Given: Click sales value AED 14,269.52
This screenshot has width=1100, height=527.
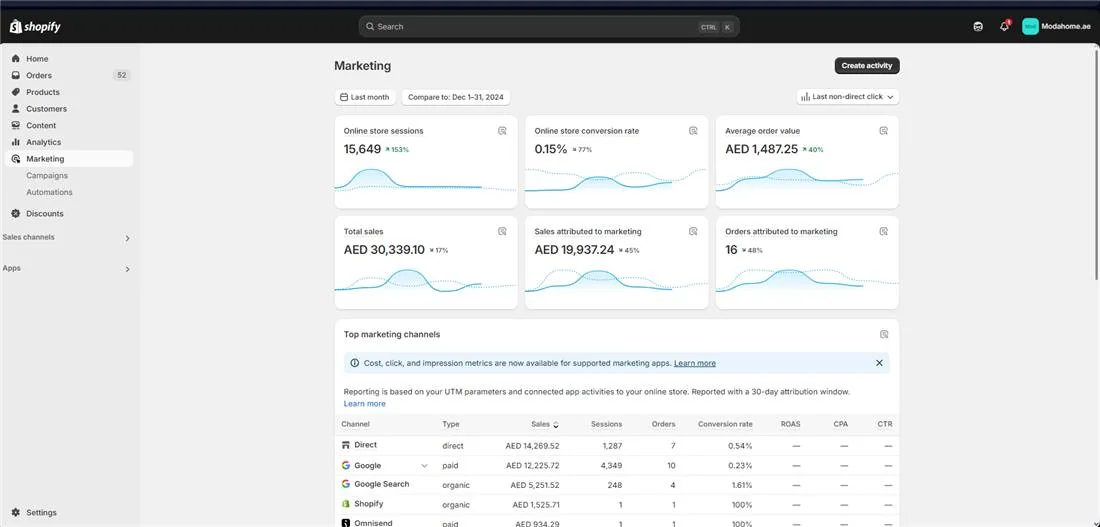Looking at the screenshot, I should click(x=532, y=446).
